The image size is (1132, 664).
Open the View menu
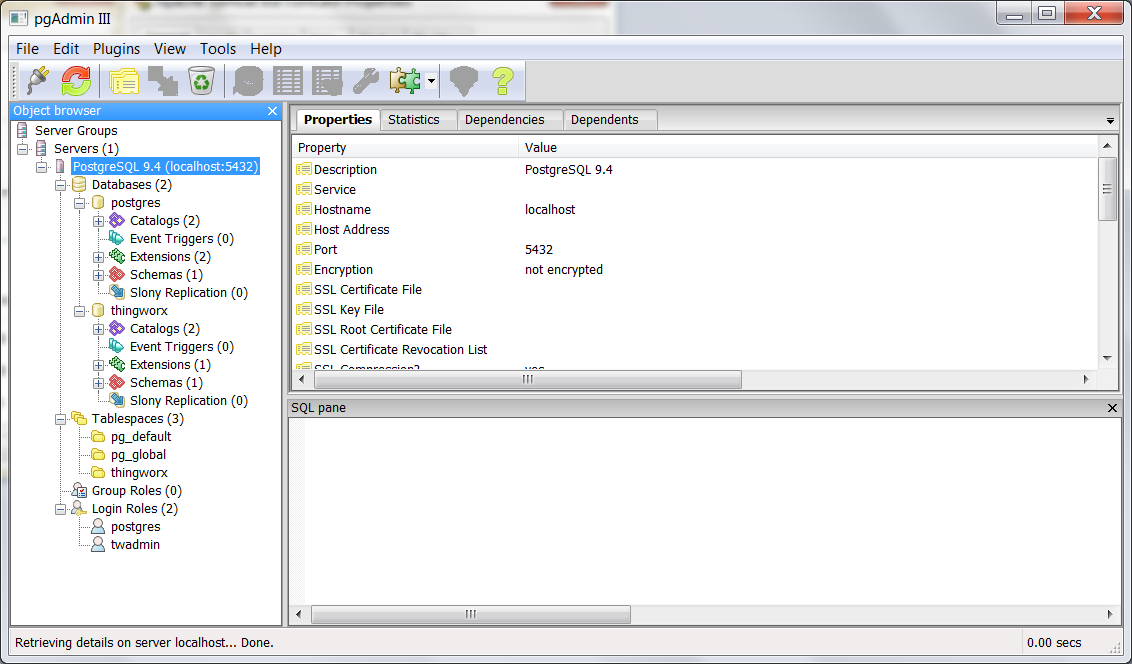pos(170,48)
